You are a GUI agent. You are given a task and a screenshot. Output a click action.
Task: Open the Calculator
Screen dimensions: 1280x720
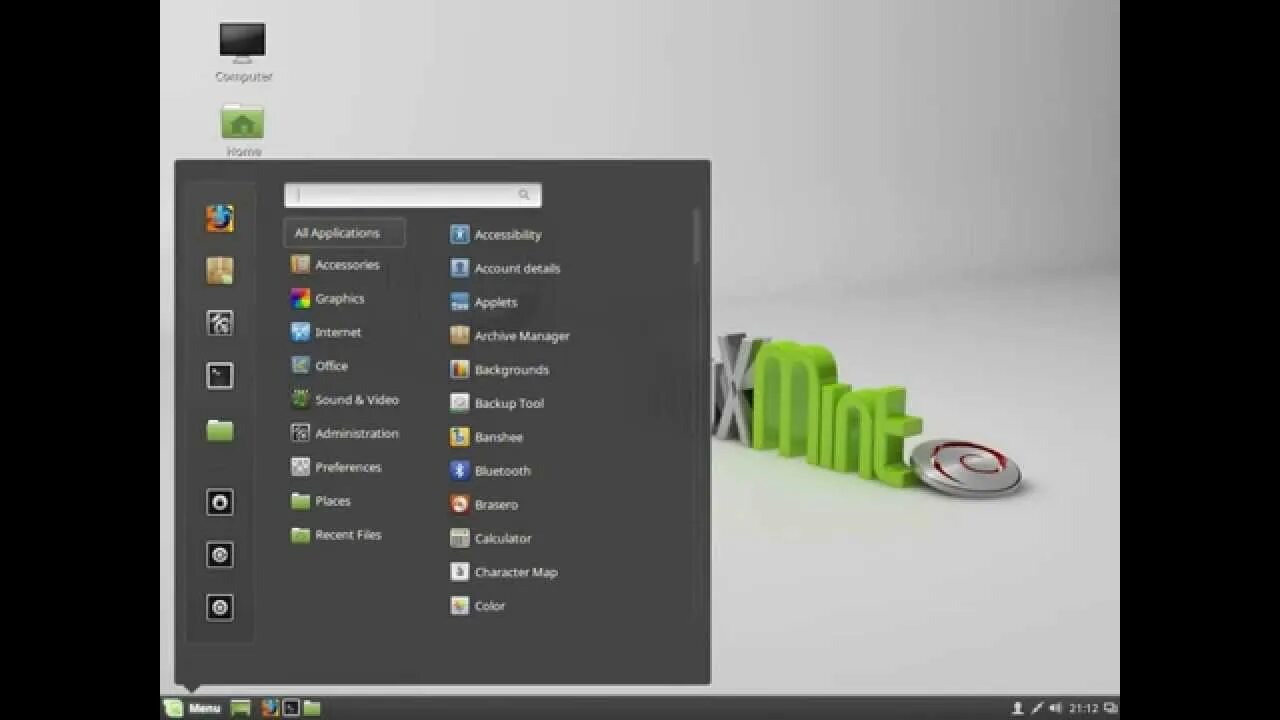point(491,538)
